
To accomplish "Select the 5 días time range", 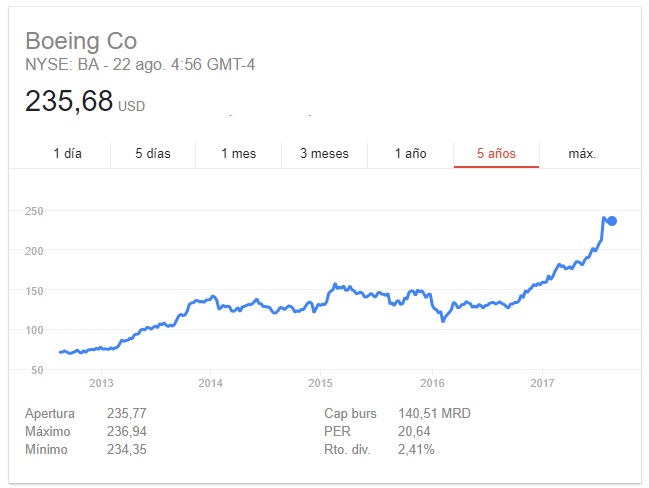I will coord(153,153).
